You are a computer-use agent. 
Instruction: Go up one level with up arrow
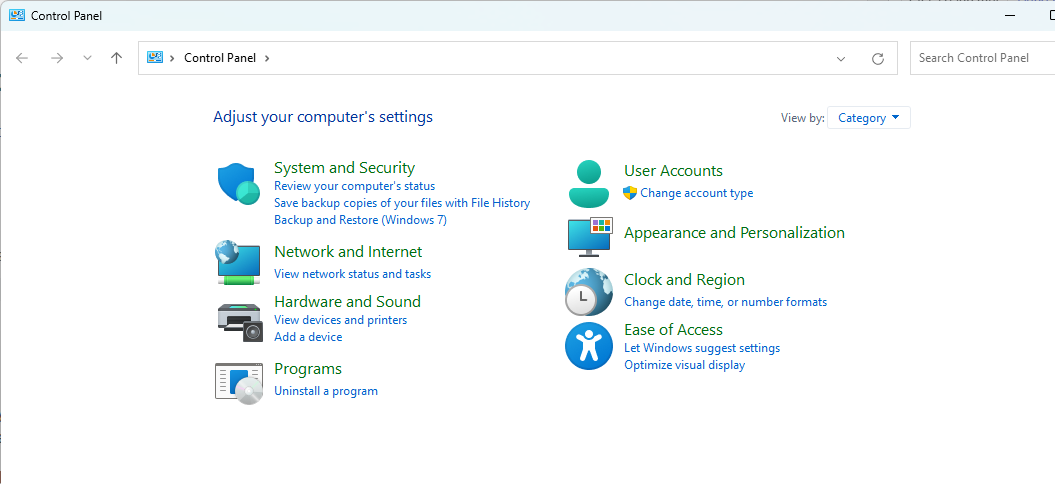116,58
